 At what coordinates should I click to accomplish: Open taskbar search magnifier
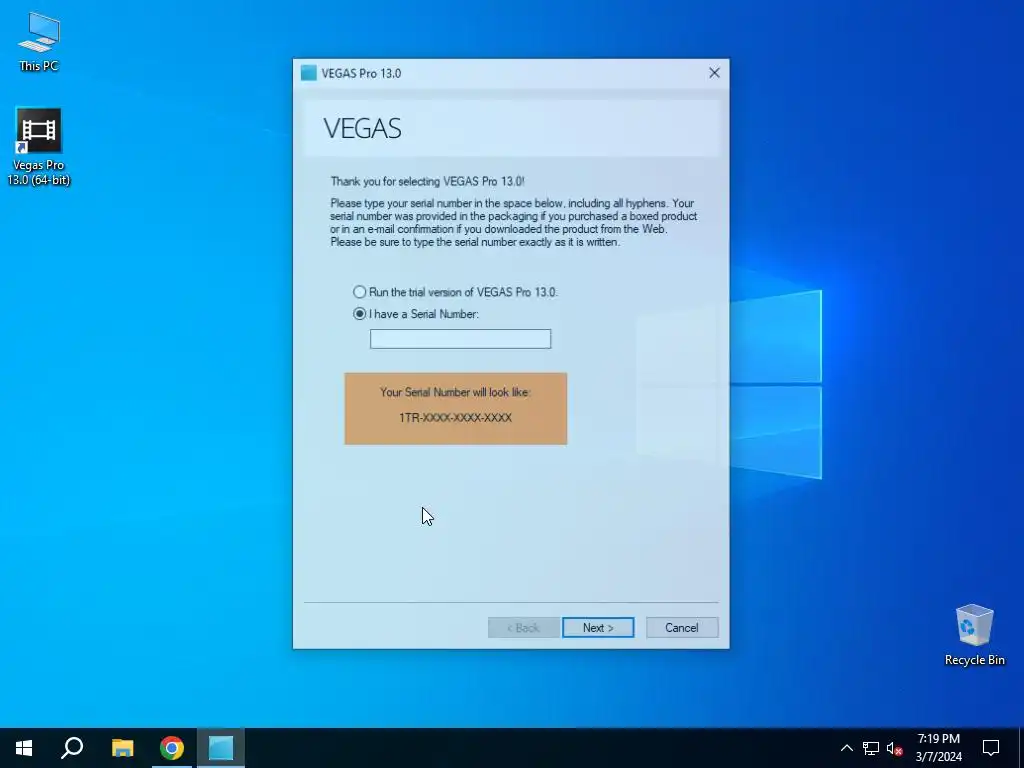point(72,748)
